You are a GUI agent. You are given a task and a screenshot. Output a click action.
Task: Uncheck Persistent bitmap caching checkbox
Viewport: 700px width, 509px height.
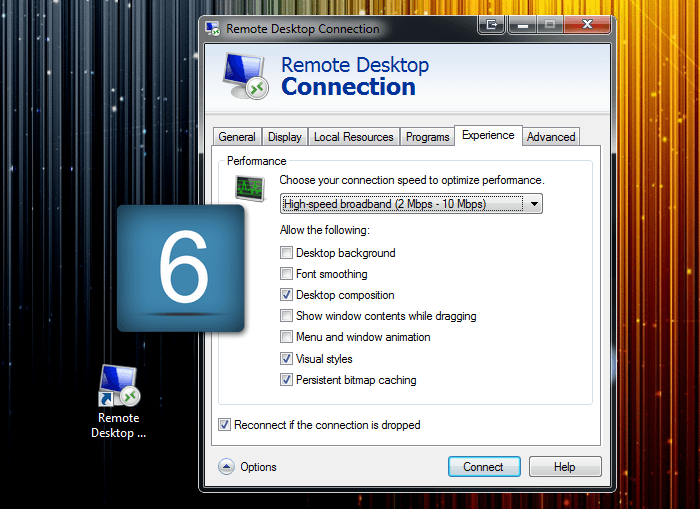click(x=286, y=380)
